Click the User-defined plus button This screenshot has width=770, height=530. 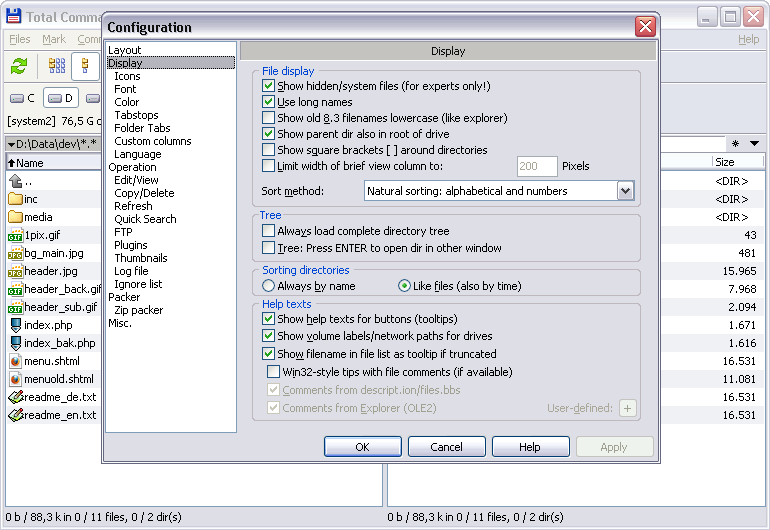point(628,408)
